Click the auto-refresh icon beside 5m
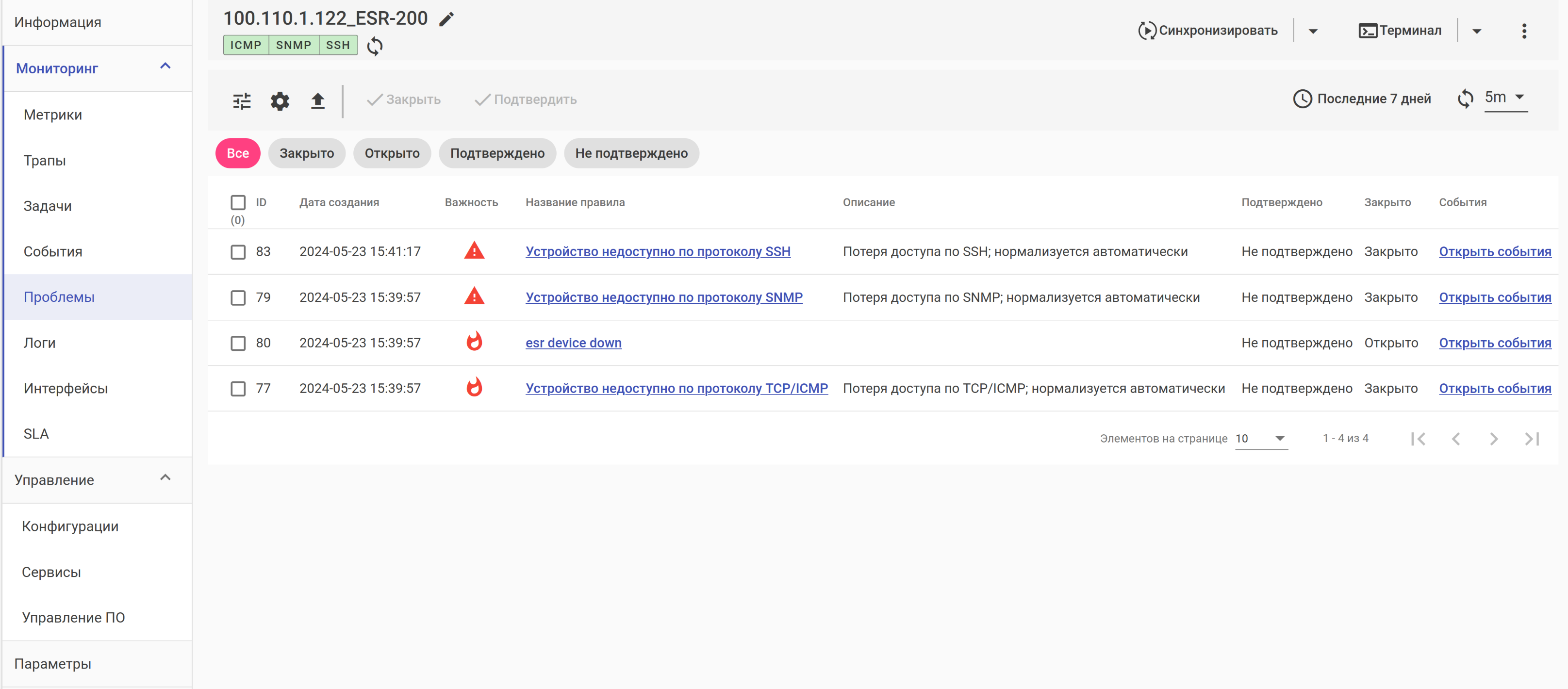 pyautogui.click(x=1465, y=98)
